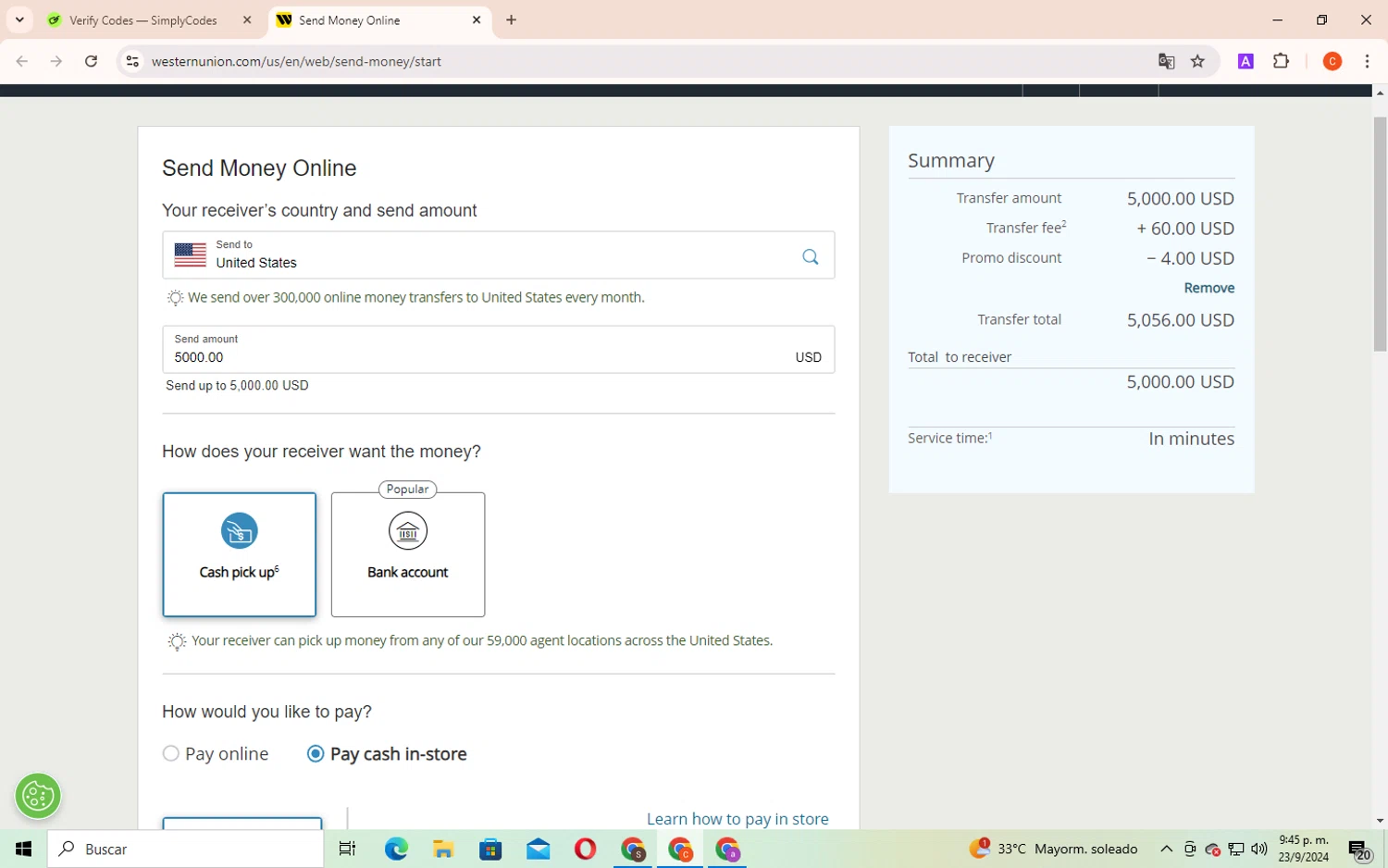Open Opera browser from taskbar
The image size is (1388, 868).
click(585, 849)
